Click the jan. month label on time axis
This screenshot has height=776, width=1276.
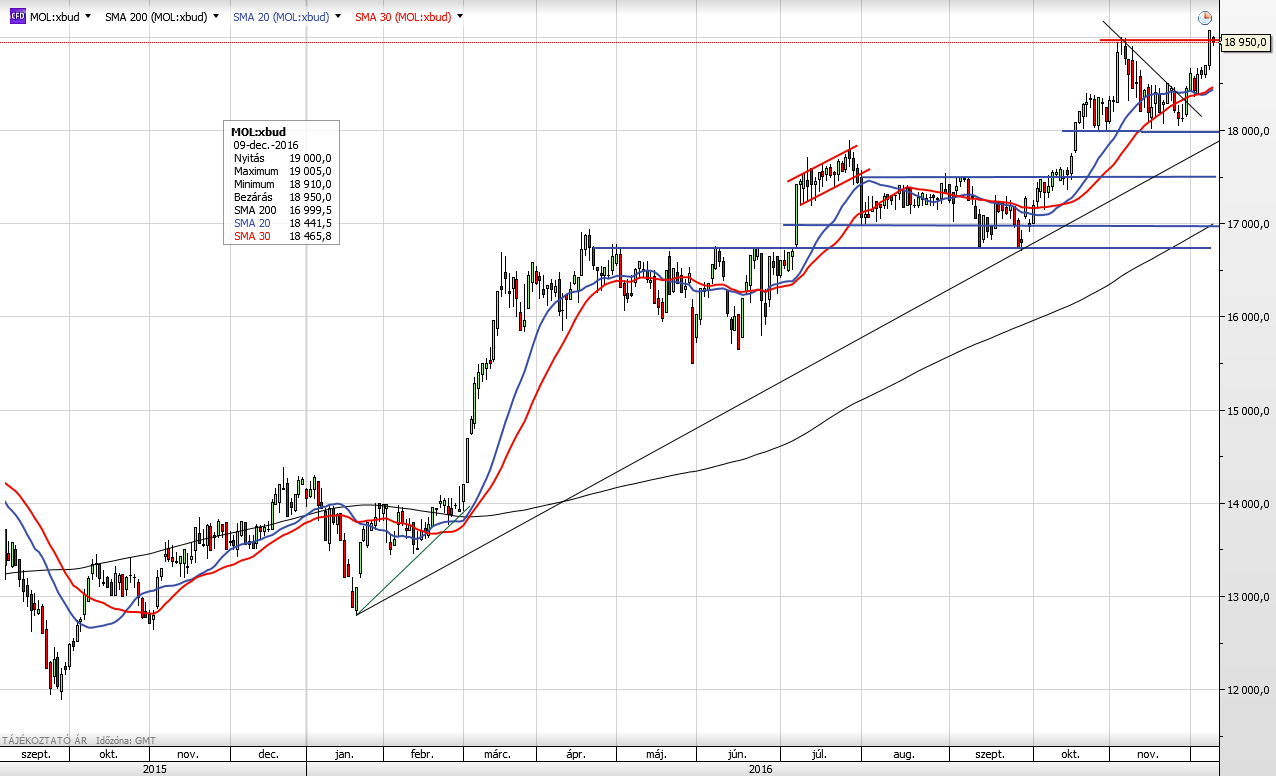(x=344, y=754)
